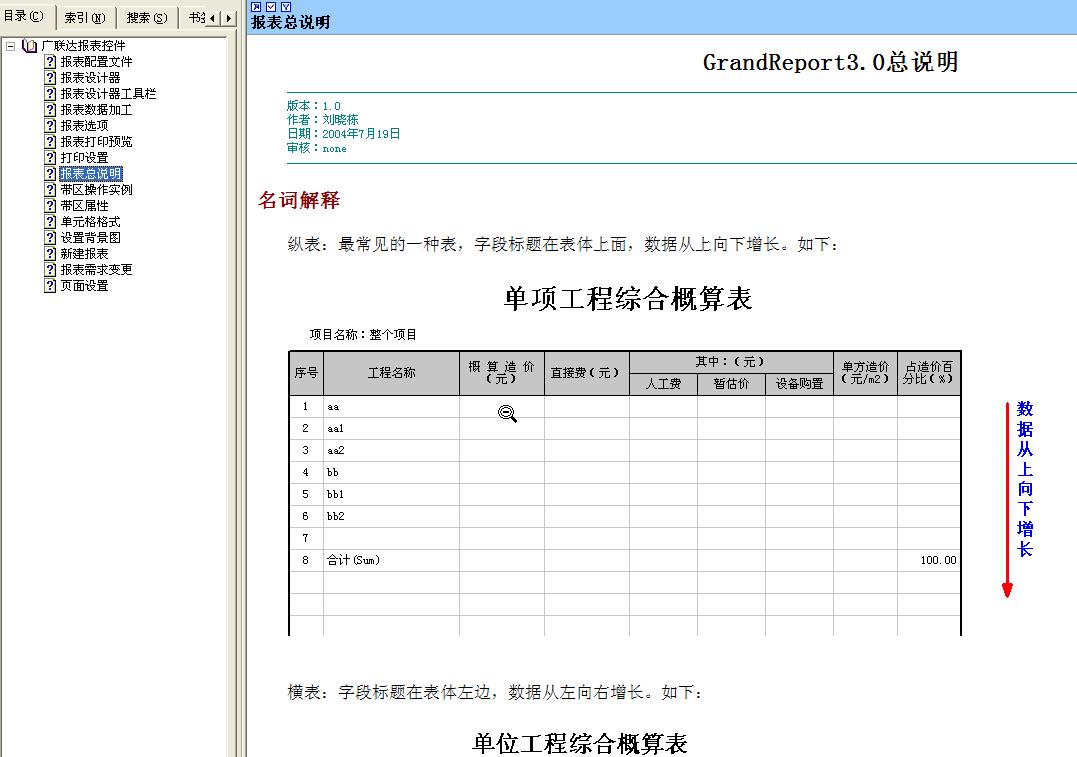
Task: Click the help page icon beside 带区属性
Action: coord(50,205)
